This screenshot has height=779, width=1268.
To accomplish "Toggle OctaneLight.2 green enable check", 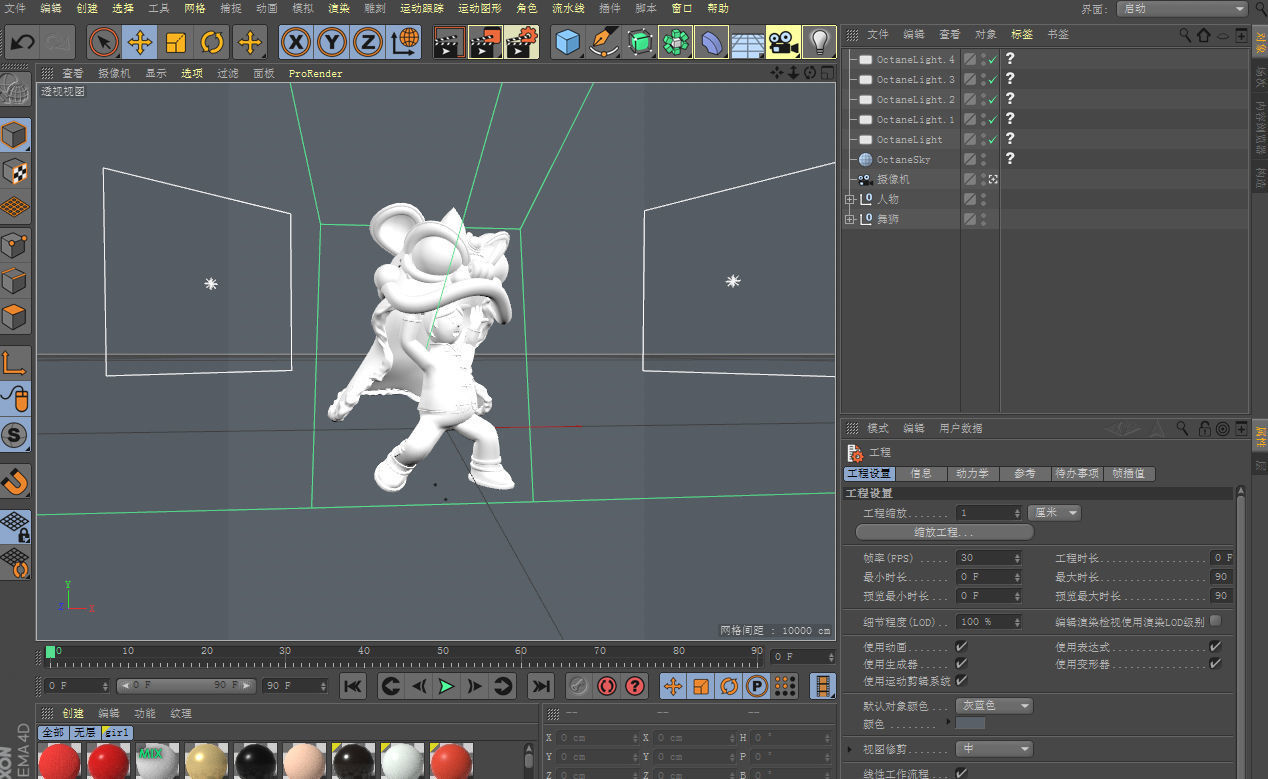I will (992, 100).
